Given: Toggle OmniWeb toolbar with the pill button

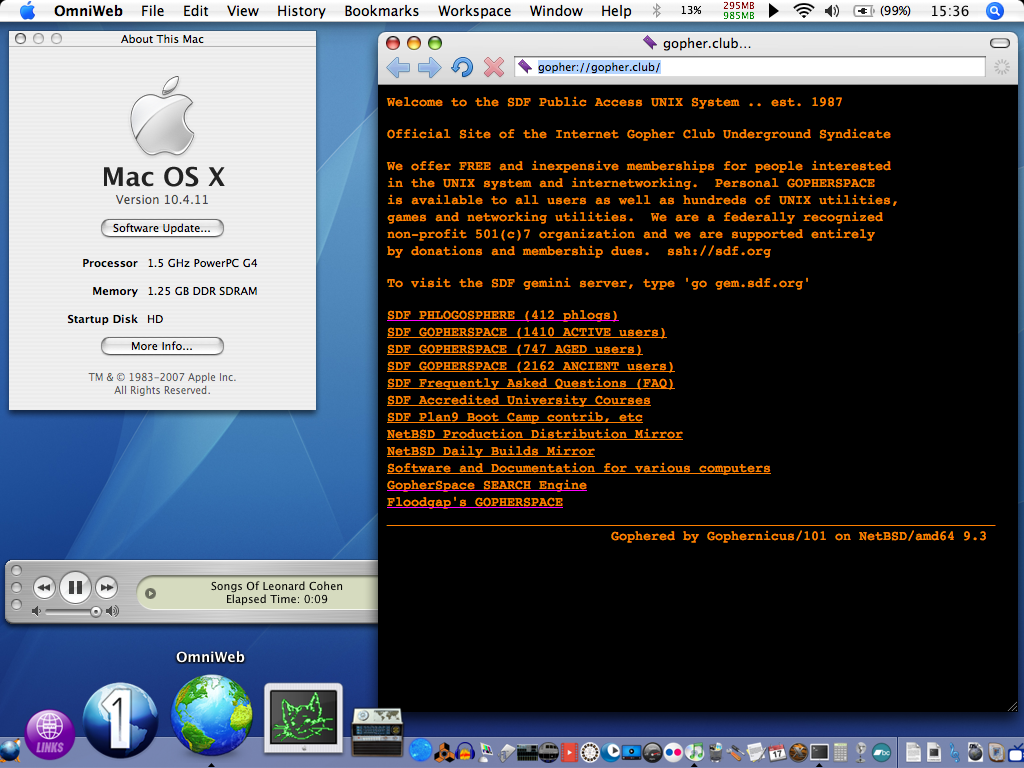Looking at the screenshot, I should (1000, 43).
